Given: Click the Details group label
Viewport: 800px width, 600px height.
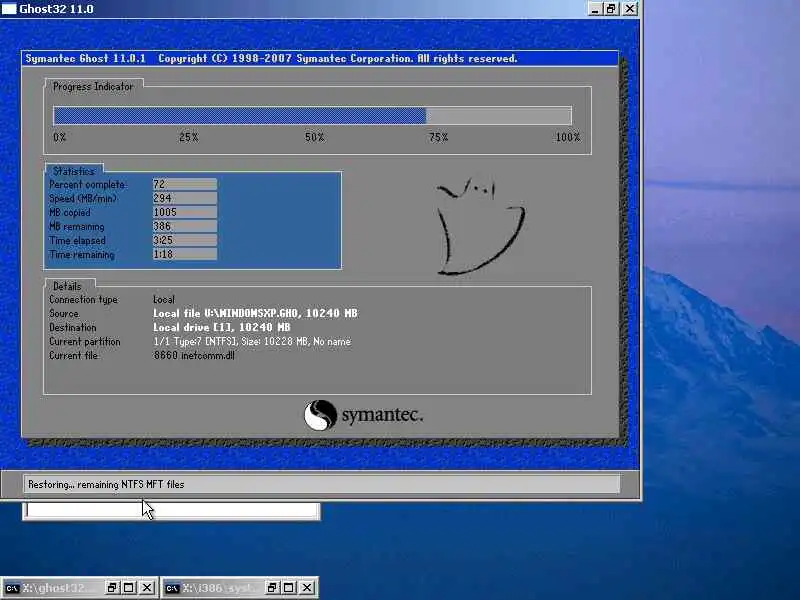Looking at the screenshot, I should point(67,286).
